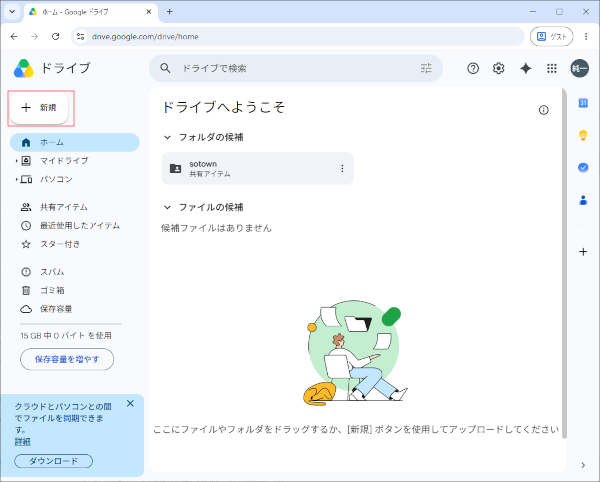
Task: Focus the ドライブで検索 search field
Action: (295, 68)
